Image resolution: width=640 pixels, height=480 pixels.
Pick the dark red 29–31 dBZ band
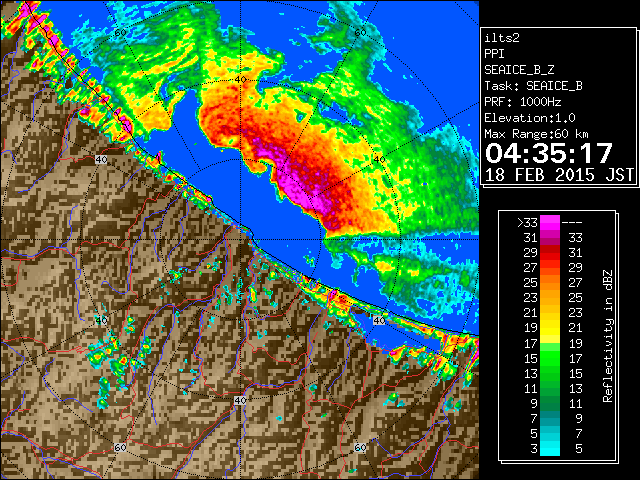click(550, 252)
